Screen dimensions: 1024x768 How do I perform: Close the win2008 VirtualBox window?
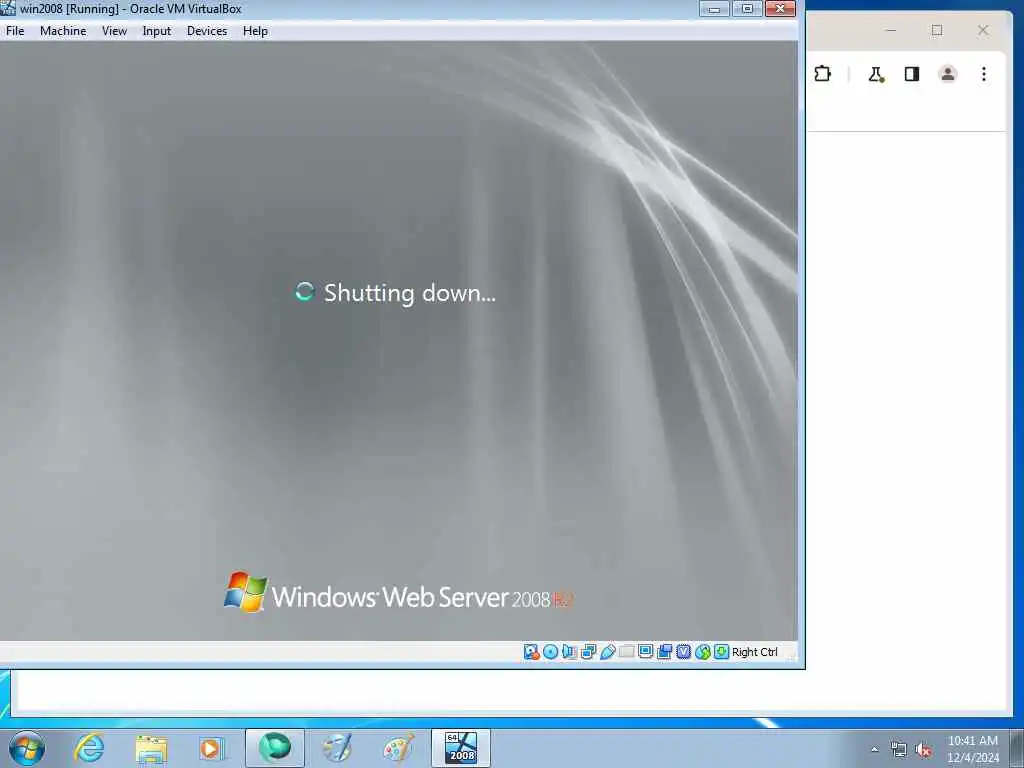(x=780, y=8)
